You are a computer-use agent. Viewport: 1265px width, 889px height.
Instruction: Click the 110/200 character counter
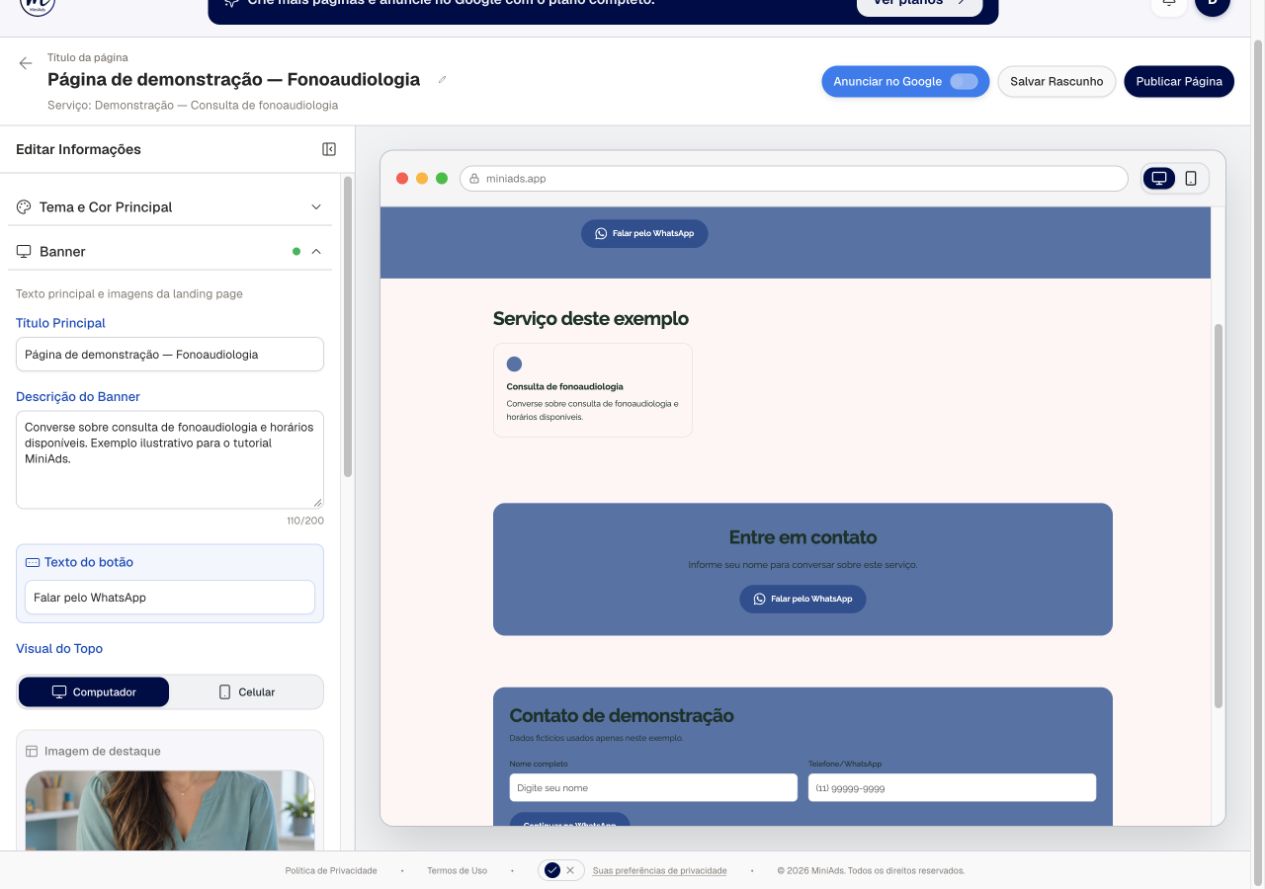pos(305,521)
